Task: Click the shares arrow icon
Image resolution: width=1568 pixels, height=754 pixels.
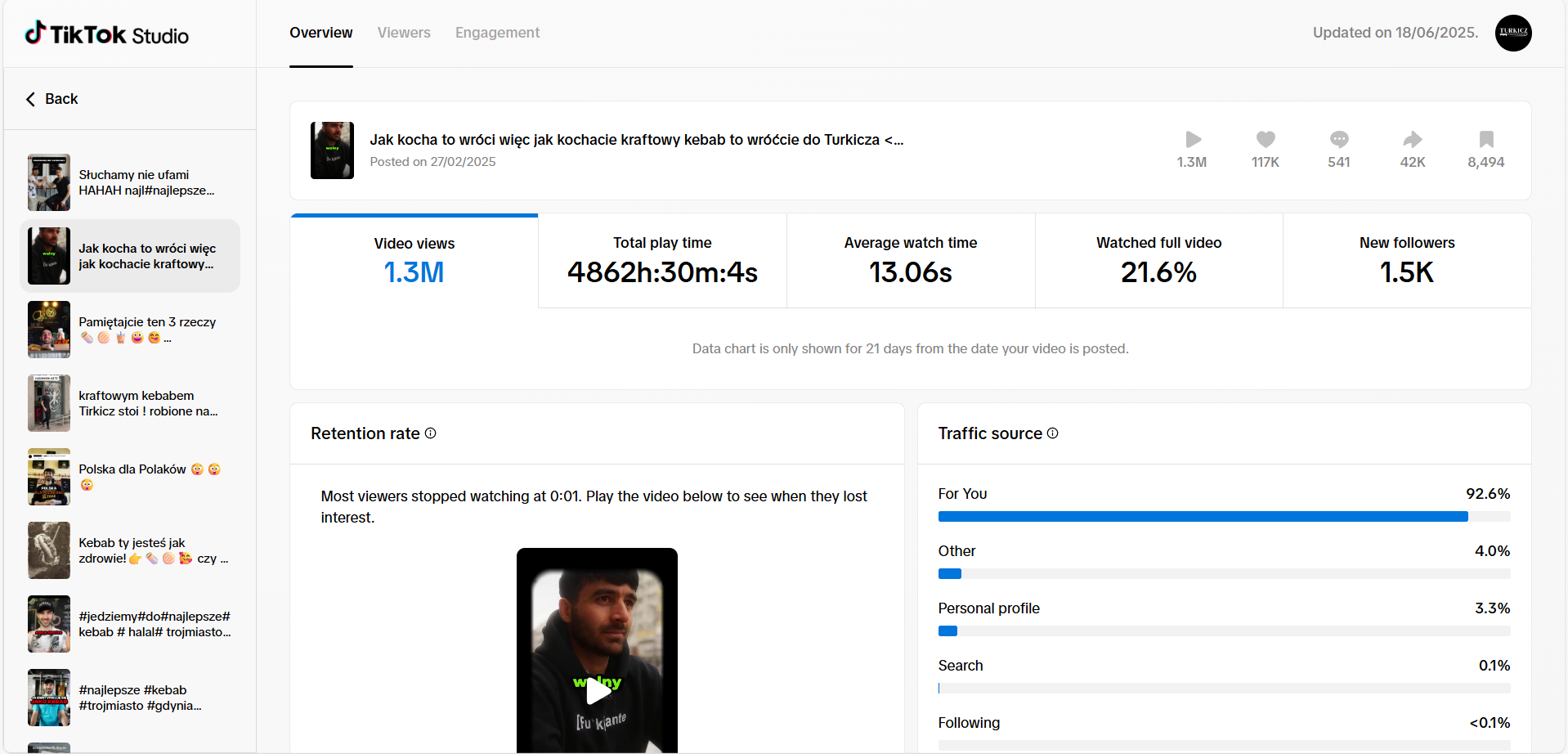Action: 1412,140
